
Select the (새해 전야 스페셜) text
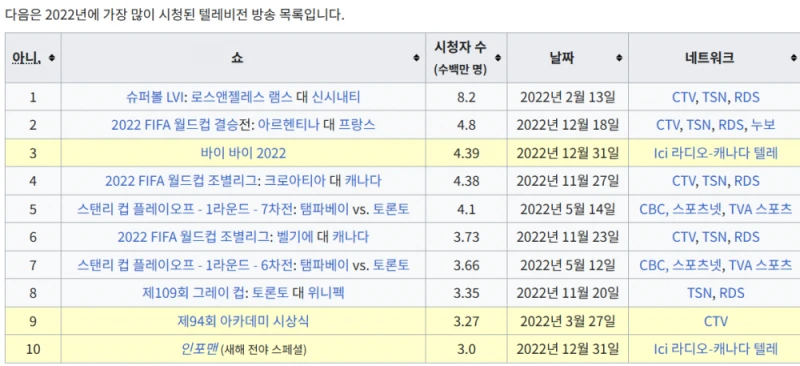(x=264, y=350)
